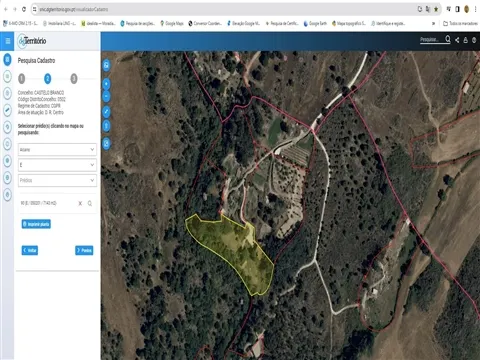Zoom in with the map plus button

coord(106,84)
